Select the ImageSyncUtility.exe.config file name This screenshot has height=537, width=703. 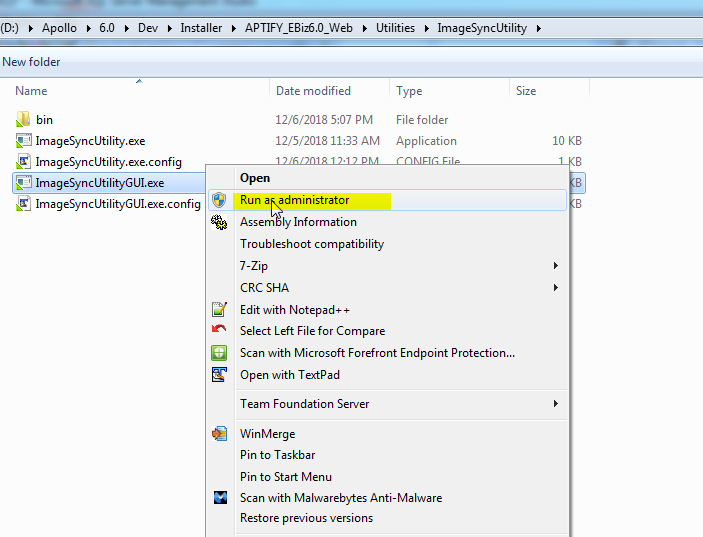(108, 162)
